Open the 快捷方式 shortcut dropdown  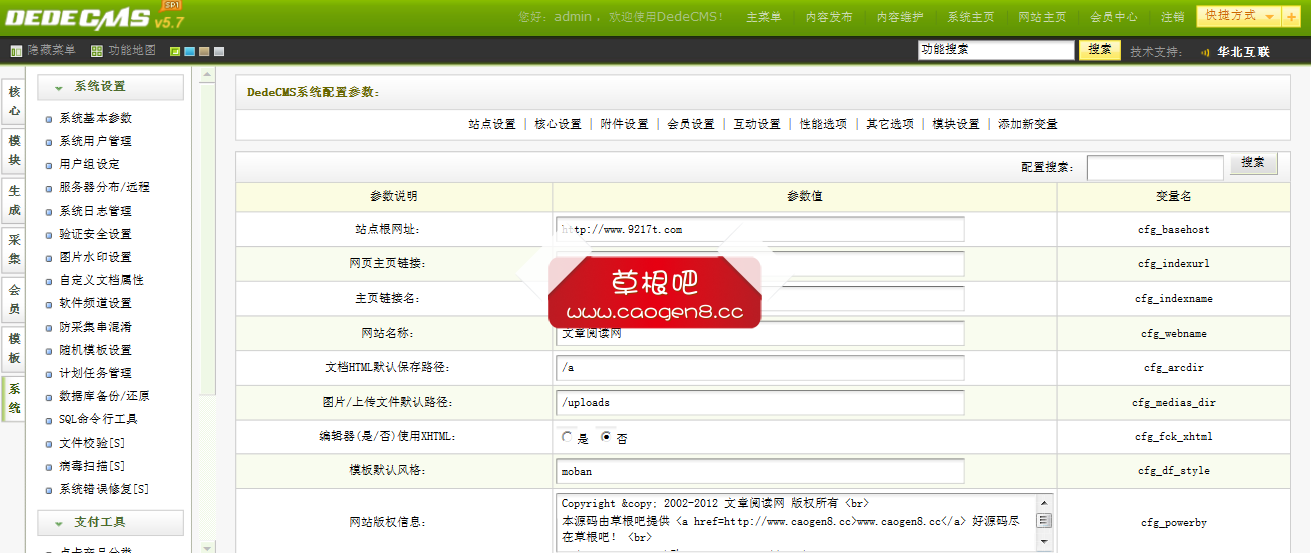[1240, 16]
